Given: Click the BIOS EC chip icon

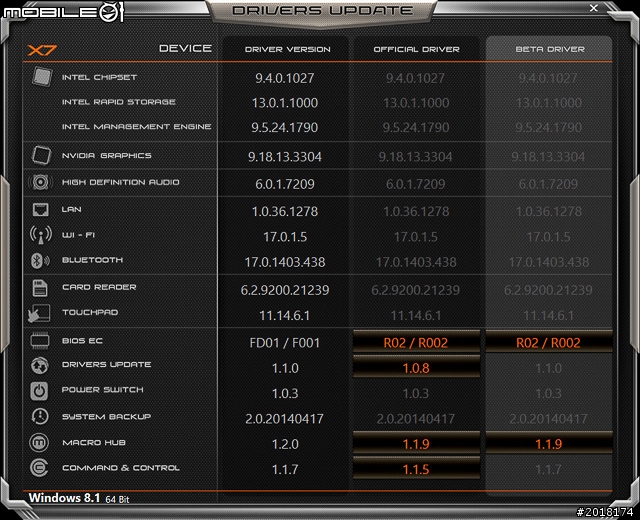Looking at the screenshot, I should coord(40,340).
